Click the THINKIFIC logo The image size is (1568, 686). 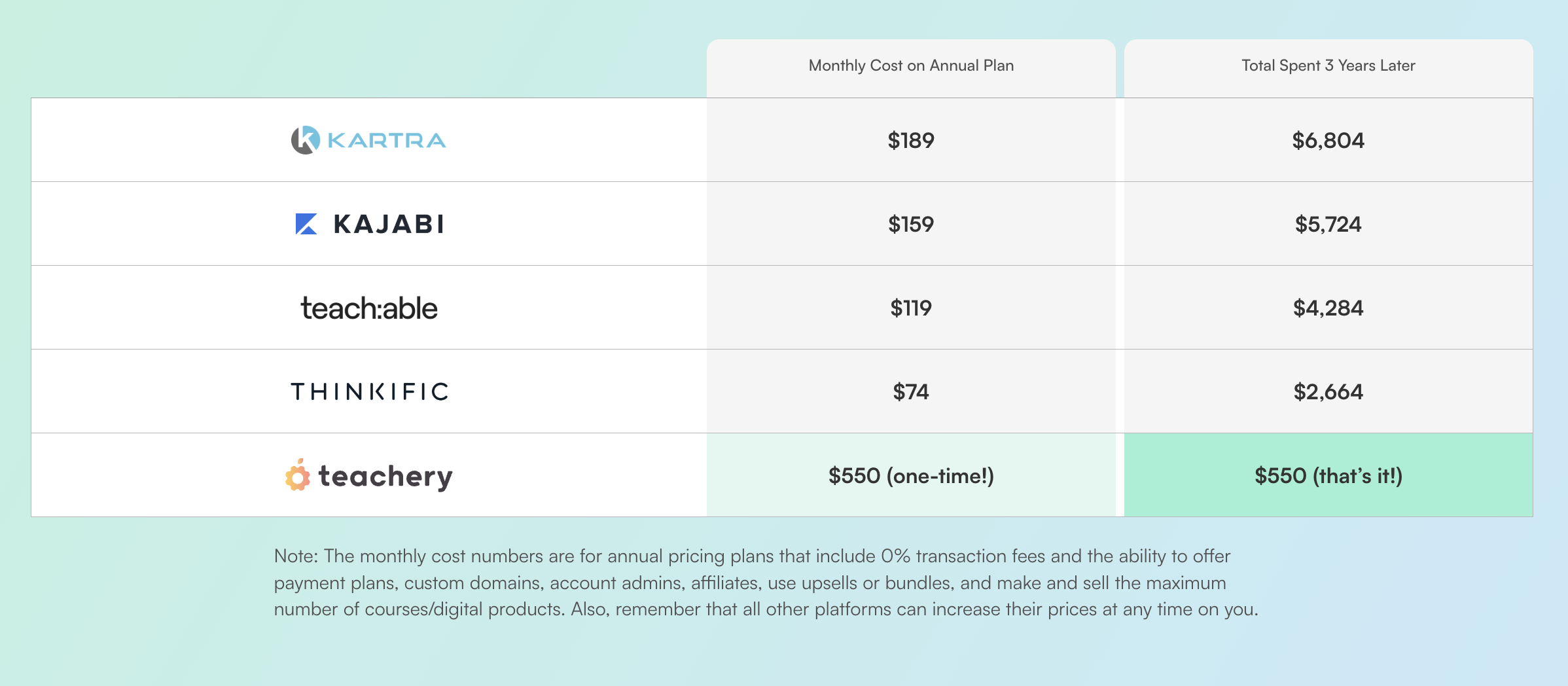(370, 391)
